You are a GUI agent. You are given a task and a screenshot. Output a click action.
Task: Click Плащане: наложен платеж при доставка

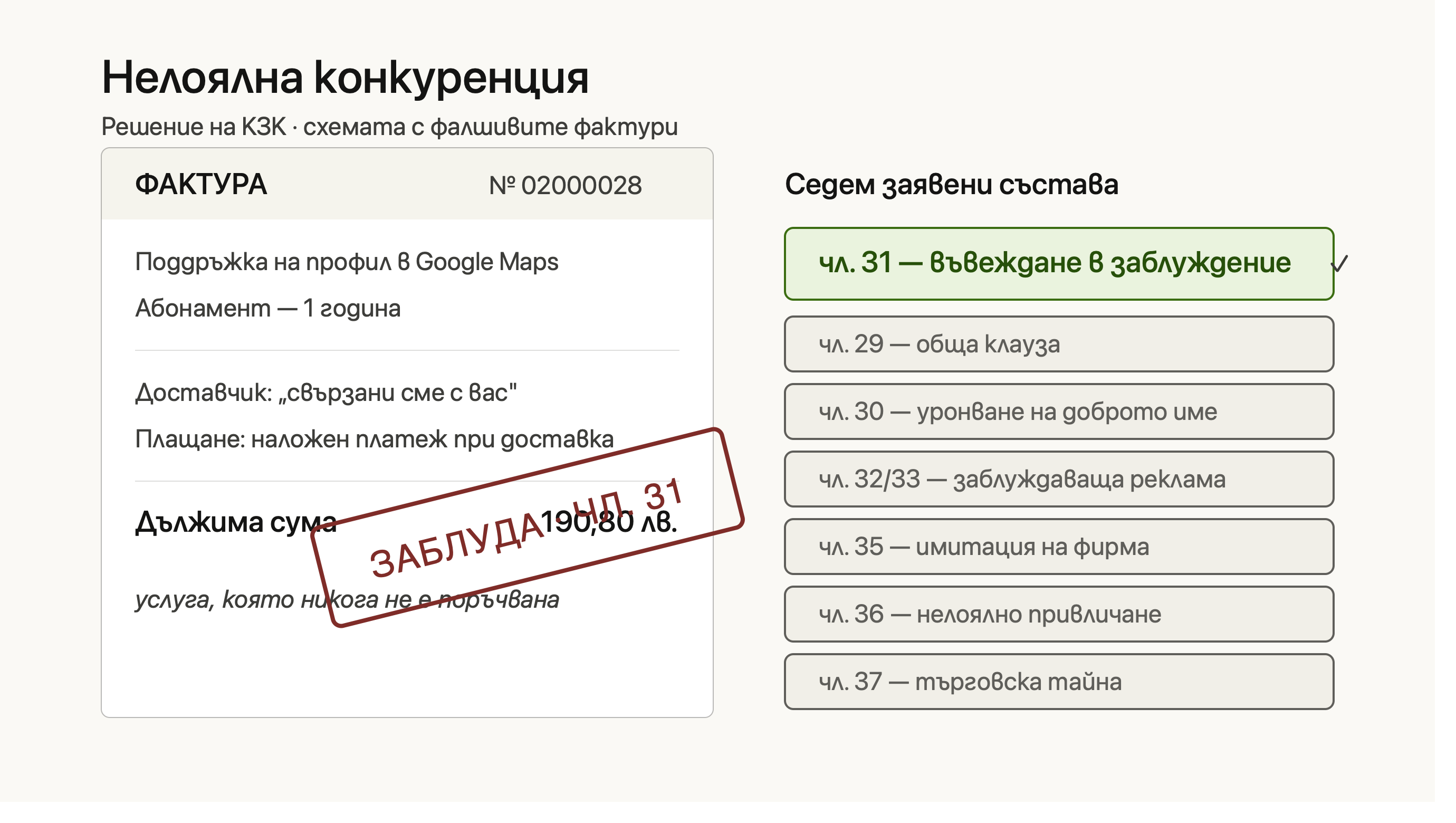click(x=374, y=439)
